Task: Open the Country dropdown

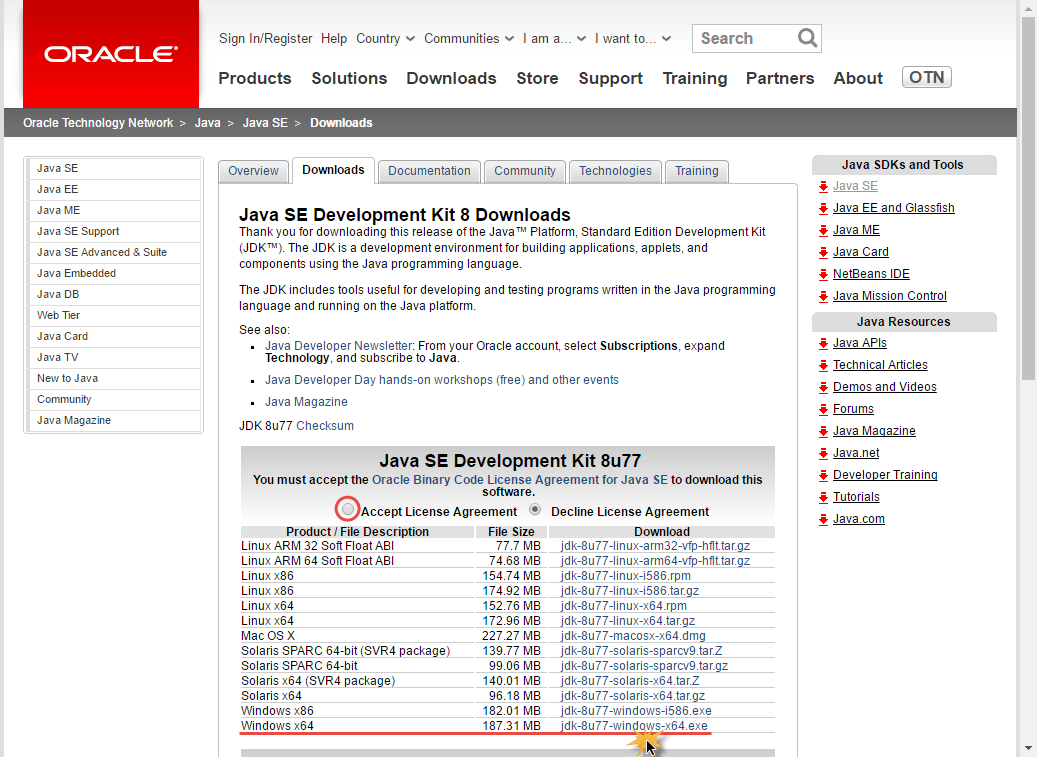Action: (385, 38)
